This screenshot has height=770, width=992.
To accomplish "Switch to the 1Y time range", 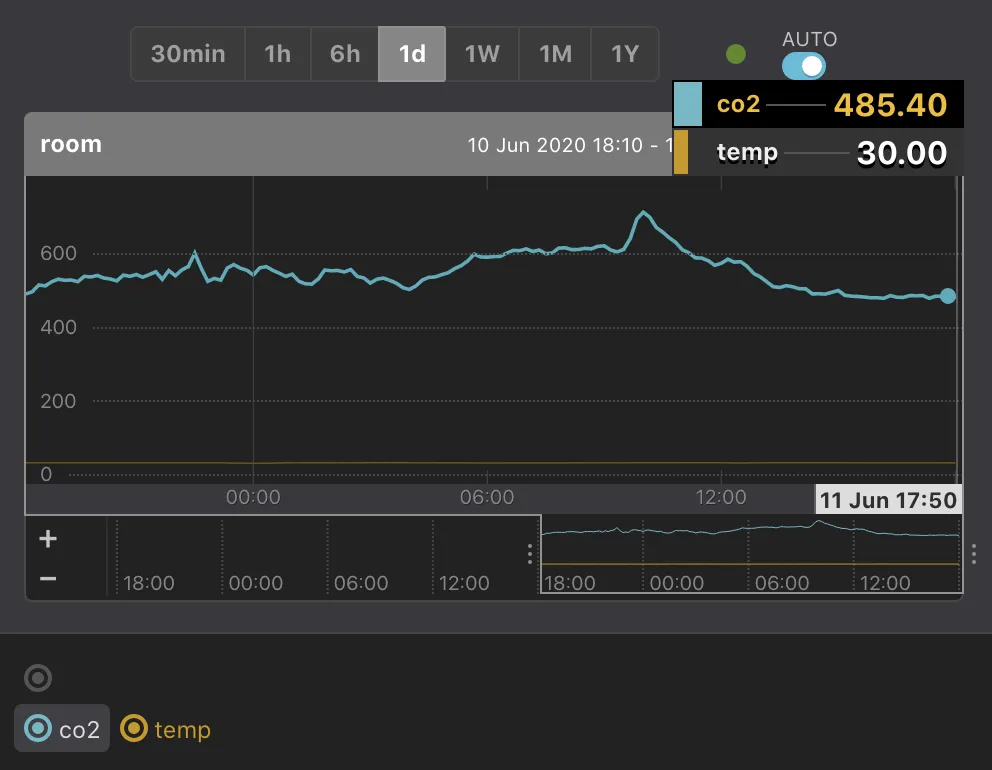I will pyautogui.click(x=625, y=54).
